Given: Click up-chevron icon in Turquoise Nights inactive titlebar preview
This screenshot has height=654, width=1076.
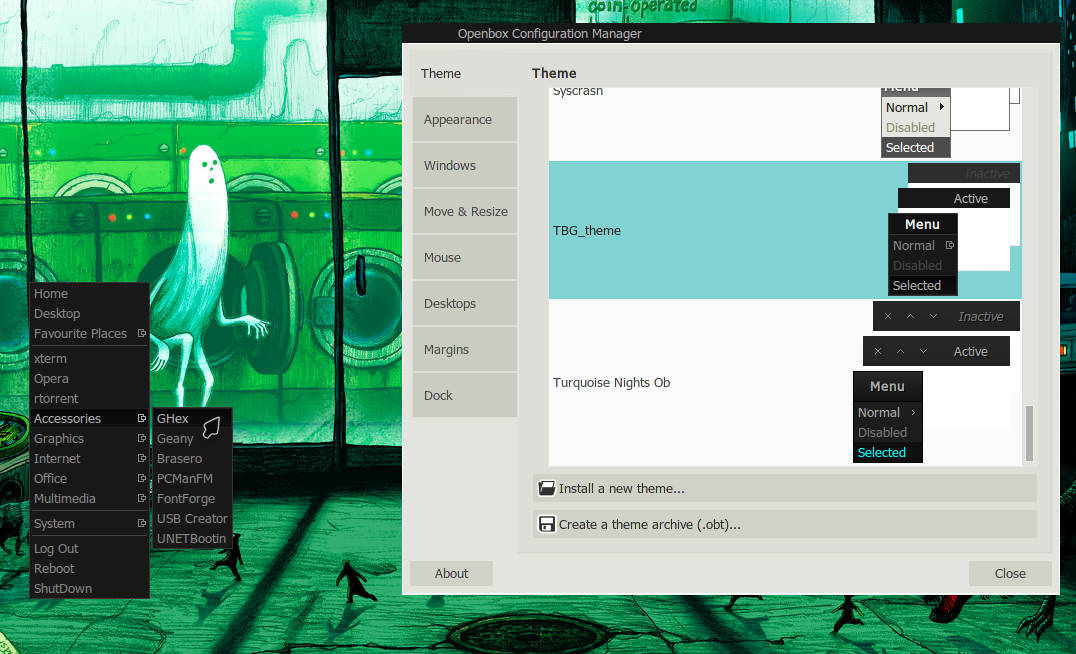Looking at the screenshot, I should point(911,316).
